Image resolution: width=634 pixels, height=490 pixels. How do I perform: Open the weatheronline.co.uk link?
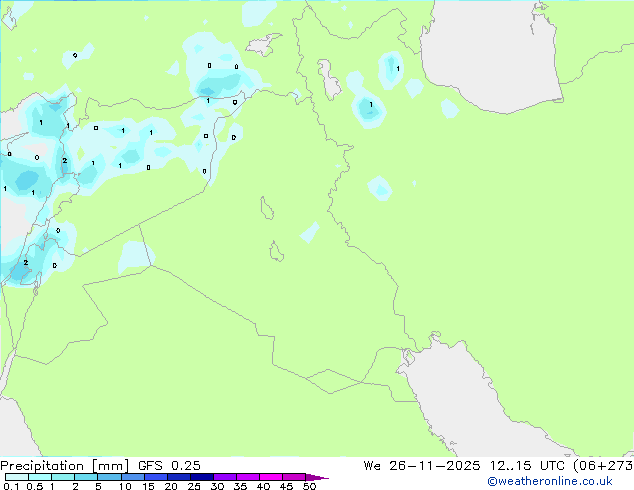coord(550,481)
